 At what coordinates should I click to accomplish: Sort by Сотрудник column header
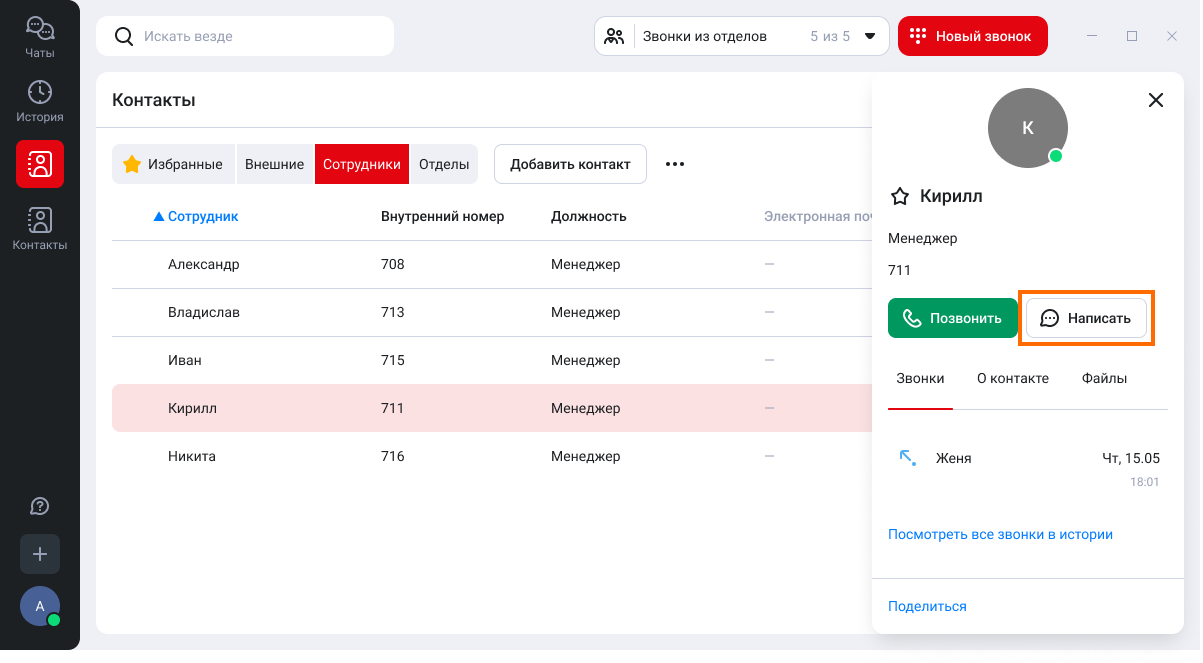(x=202, y=216)
